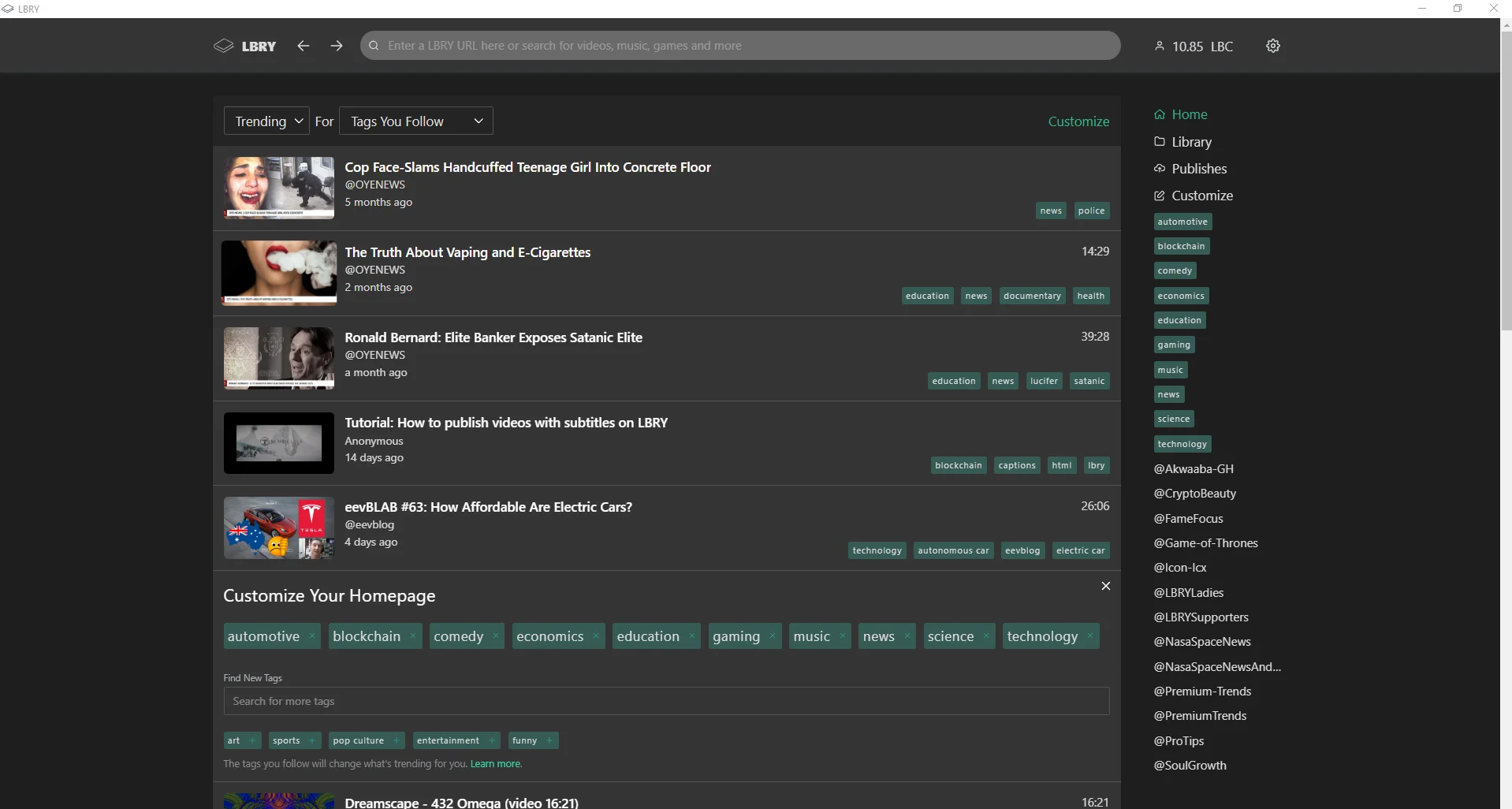The width and height of the screenshot is (1512, 809).
Task: Select the police tag on first video
Action: point(1091,211)
